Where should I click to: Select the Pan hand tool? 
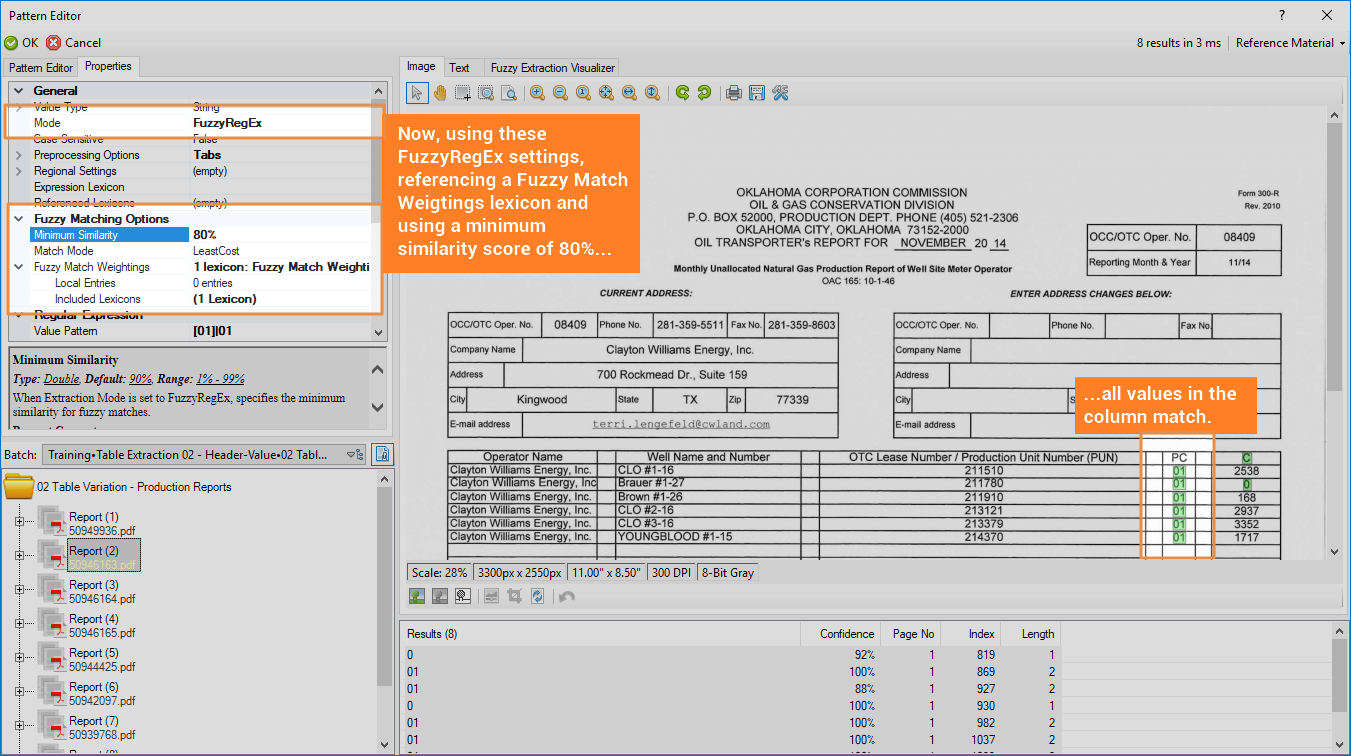click(440, 93)
